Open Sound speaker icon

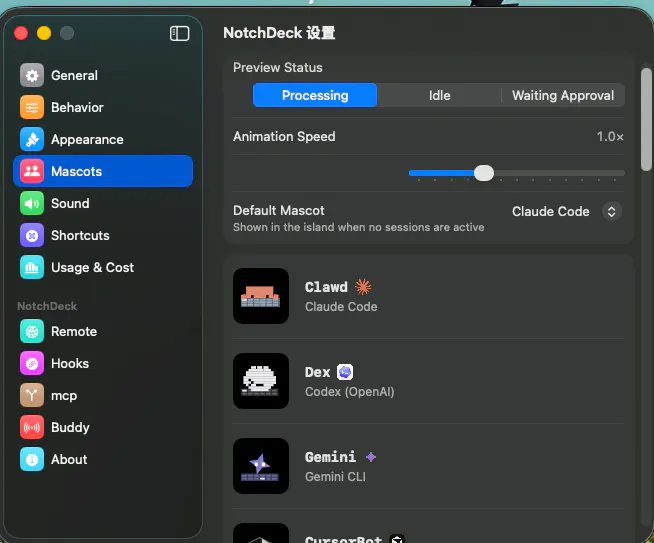32,203
